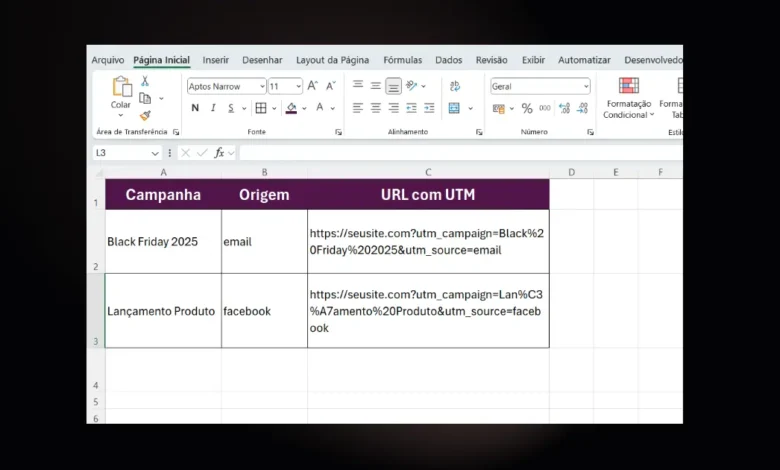This screenshot has height=470, width=780.
Task: Apply cell borders icon
Action: (261, 108)
